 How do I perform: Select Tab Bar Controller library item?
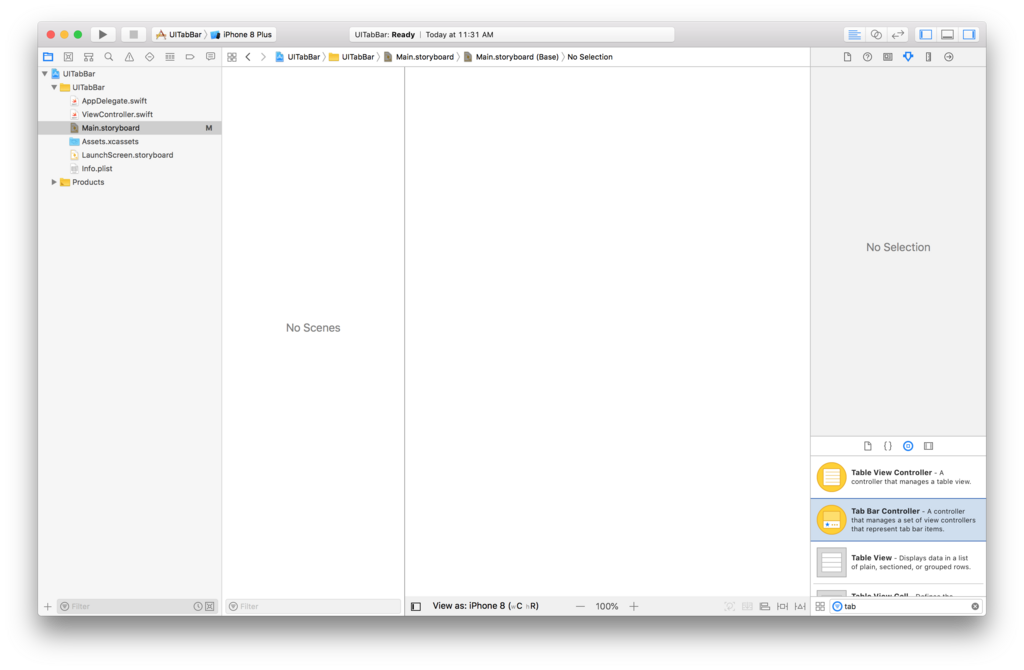(898, 520)
